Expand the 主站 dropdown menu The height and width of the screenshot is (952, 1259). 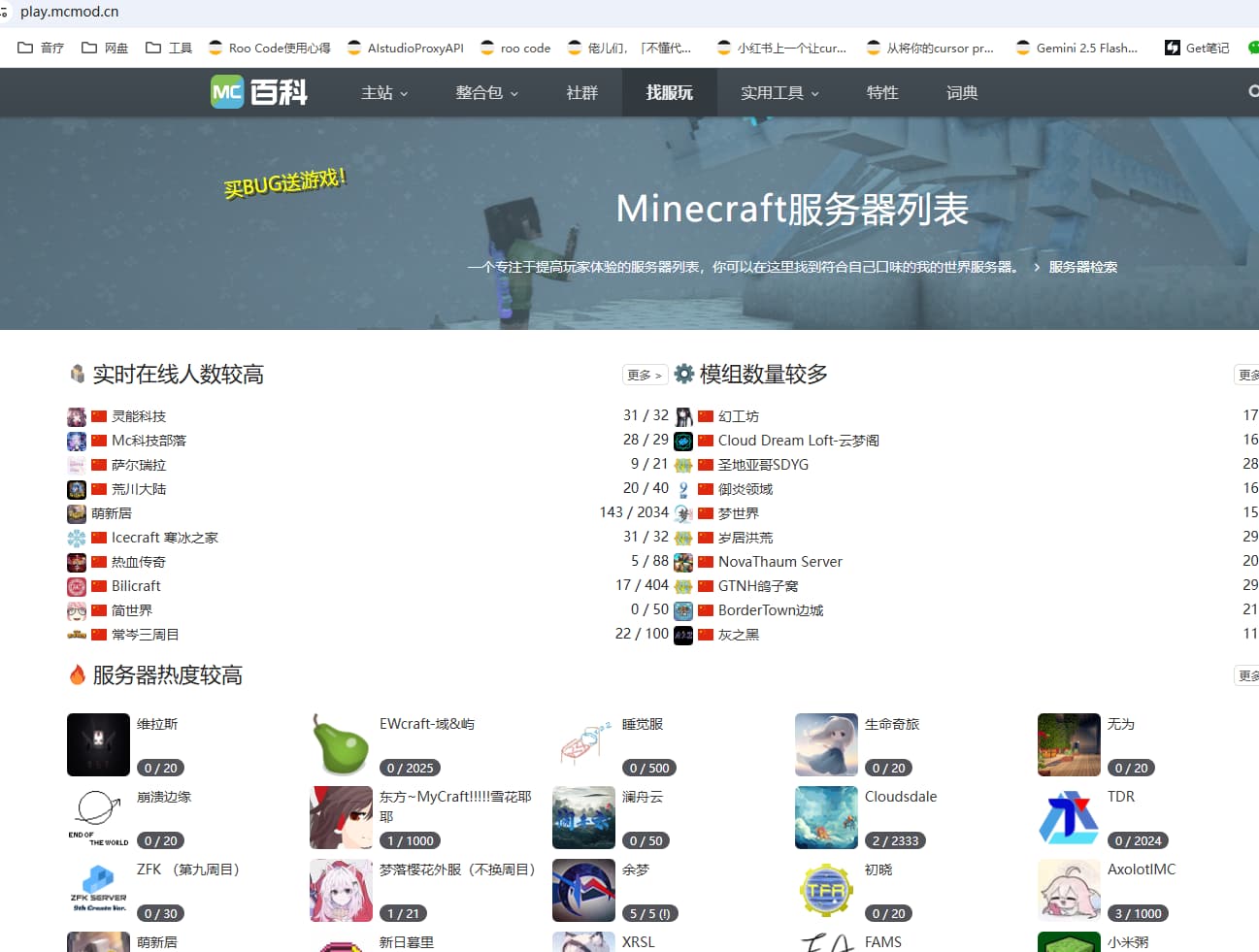[x=384, y=92]
